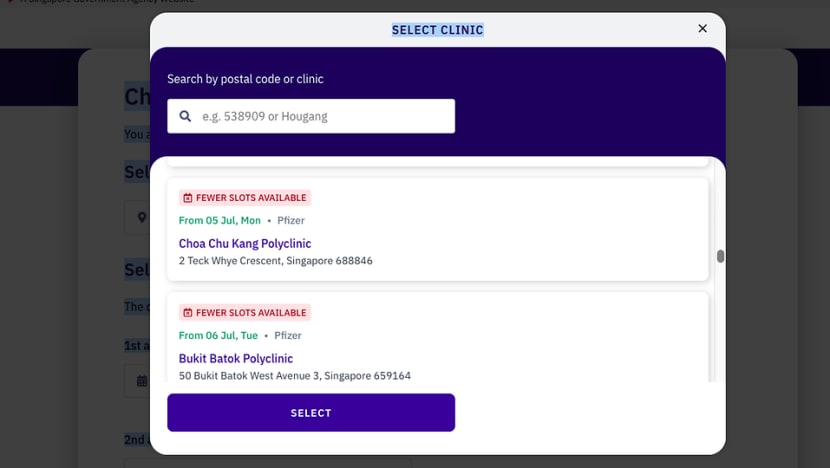
Task: Click the partially visible card above Choa Chu Kang
Action: [x=437, y=161]
